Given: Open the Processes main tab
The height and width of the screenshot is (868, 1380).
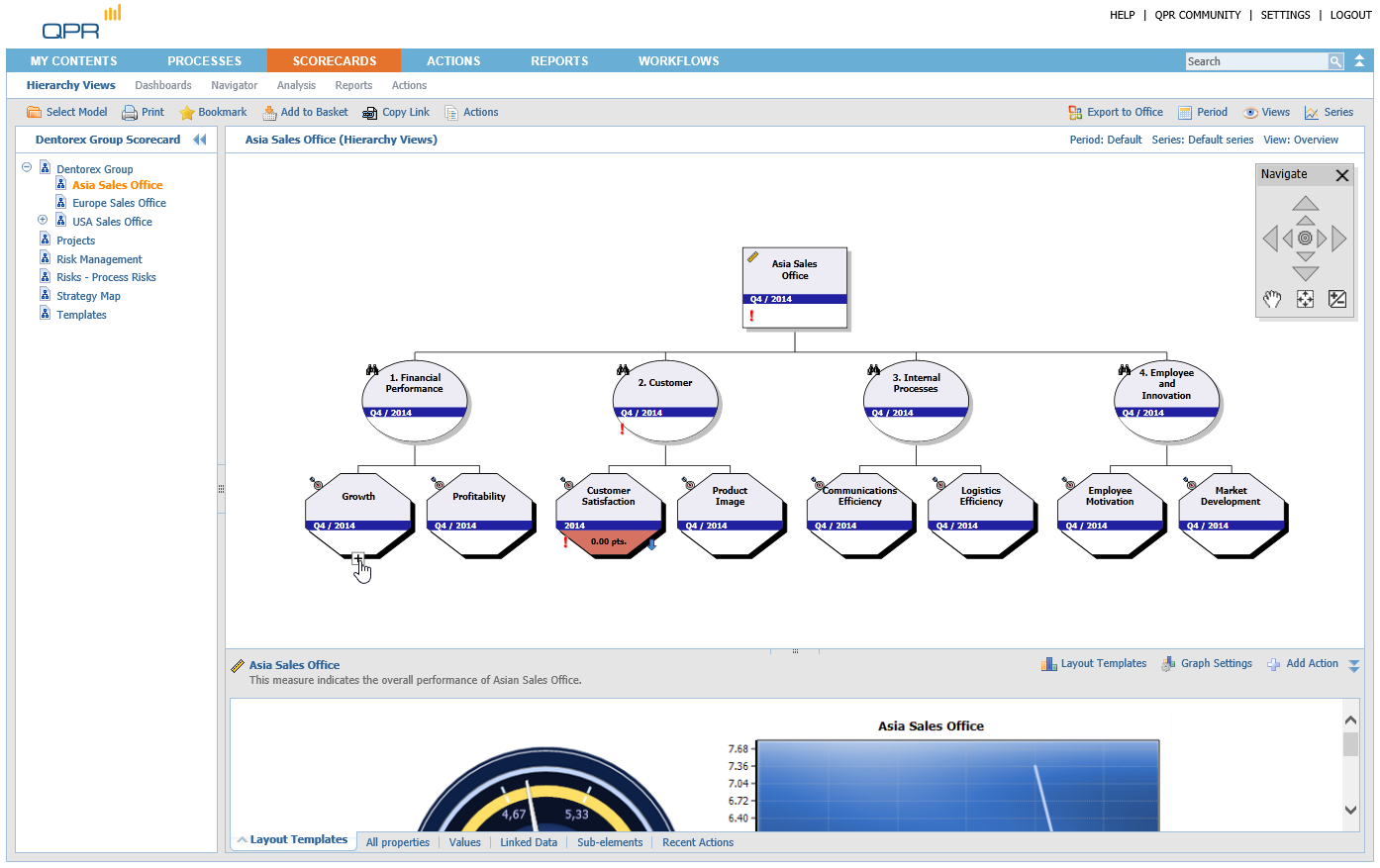Looking at the screenshot, I should (x=204, y=61).
